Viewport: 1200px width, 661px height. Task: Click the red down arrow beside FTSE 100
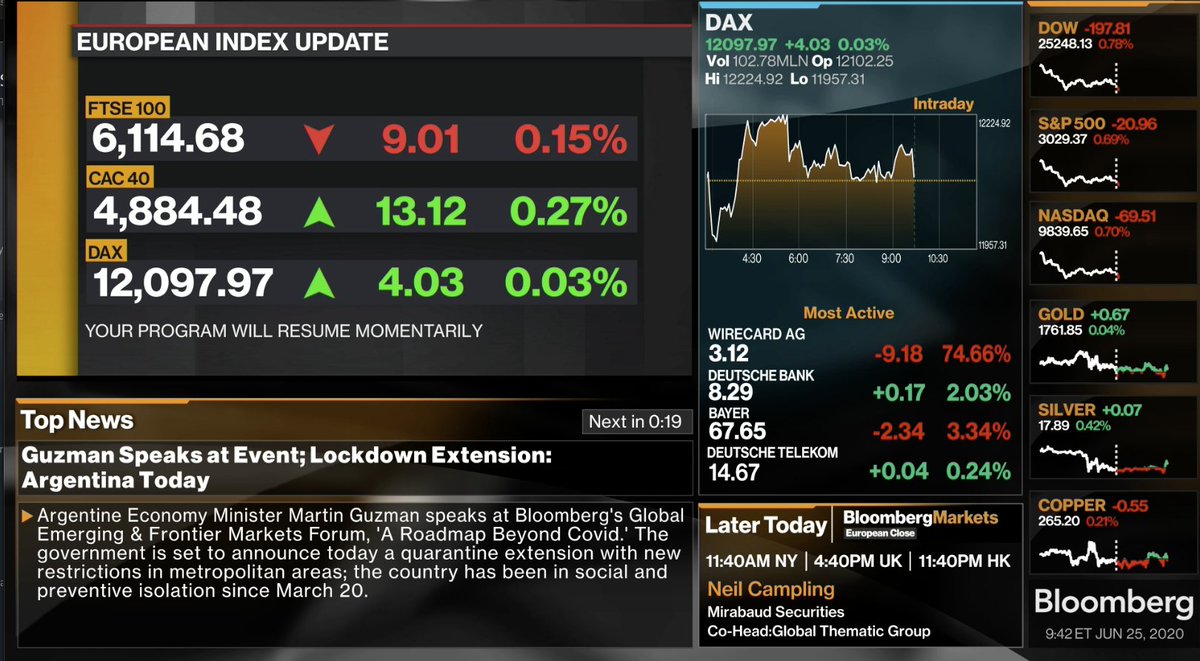coord(317,140)
